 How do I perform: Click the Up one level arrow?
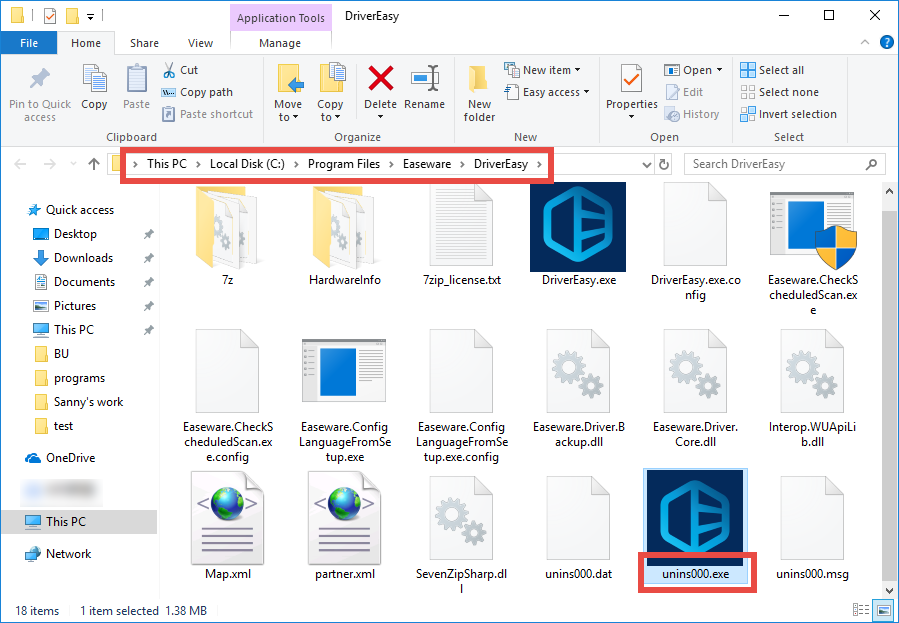pyautogui.click(x=94, y=164)
